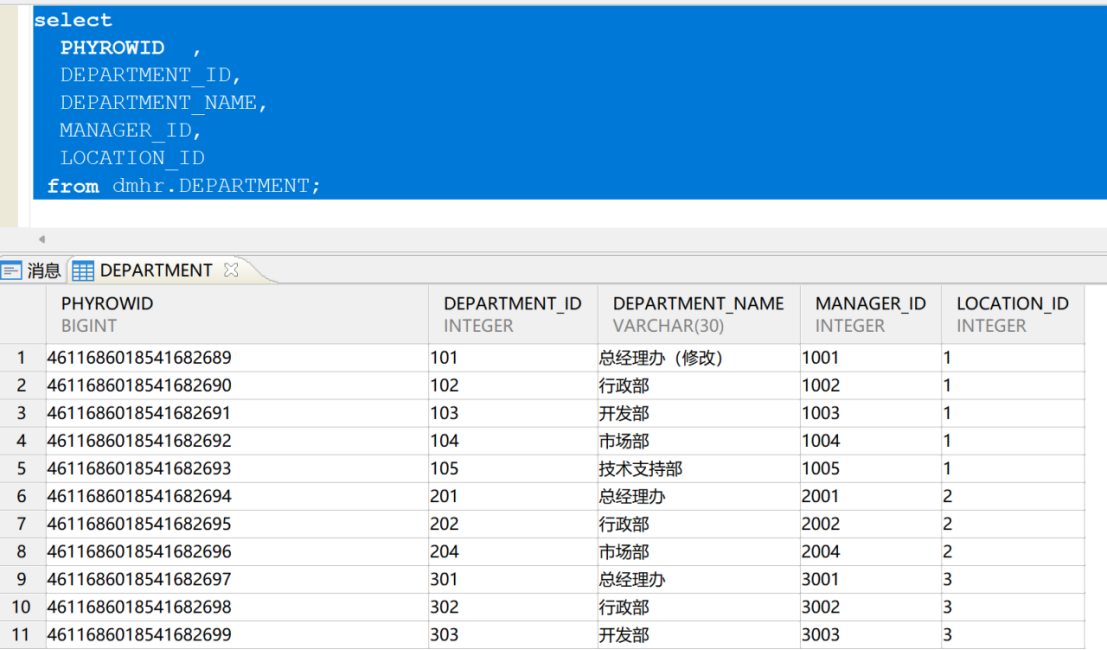Screen dimensions: 1107x650
Task: Click LOCATION_ID cell in row 7
Action: tap(1012, 524)
